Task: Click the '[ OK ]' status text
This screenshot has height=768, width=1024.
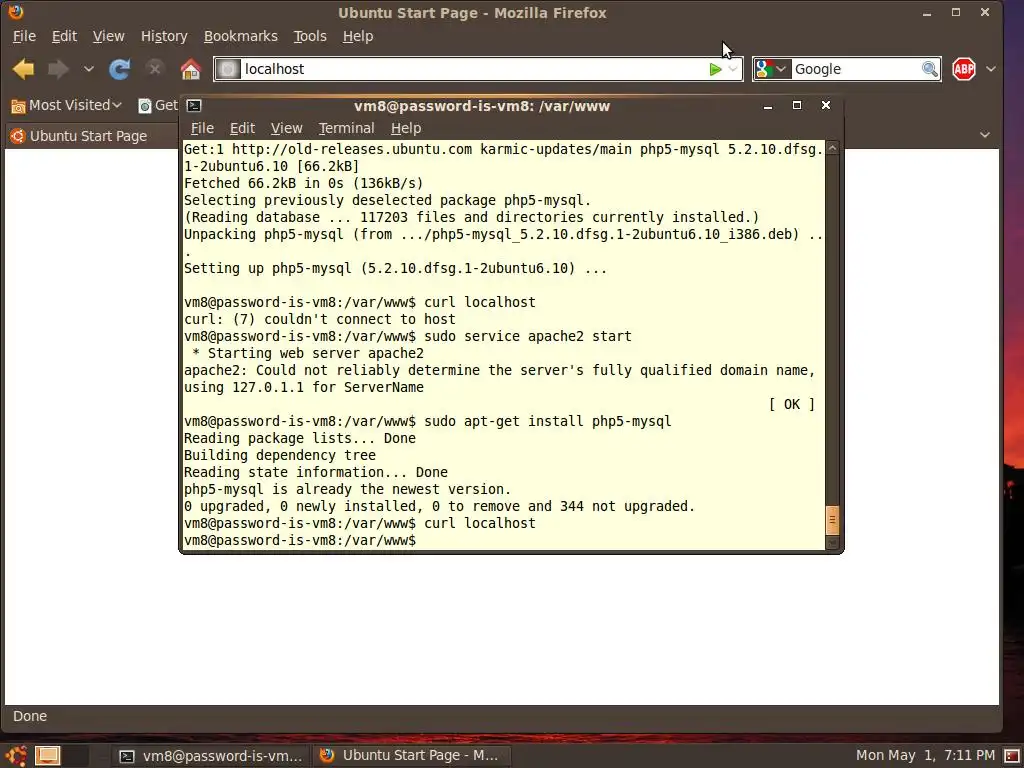Action: click(792, 404)
